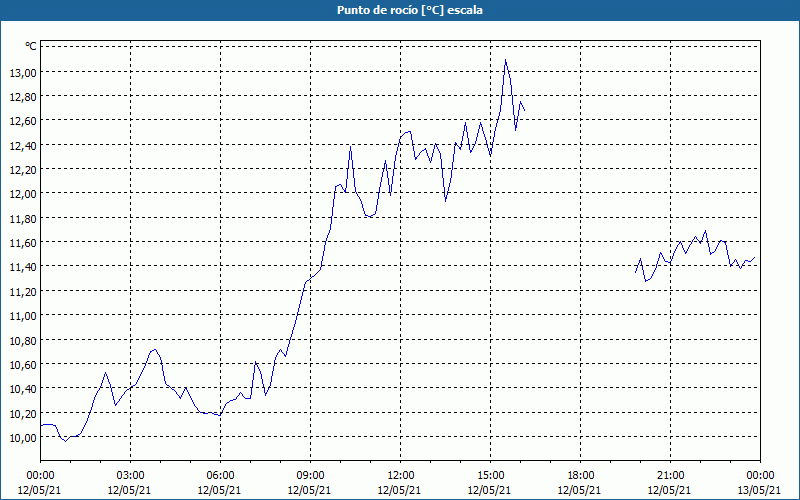Select the 10,20 y-axis value
Image resolution: width=800 pixels, height=500 pixels.
[x=23, y=413]
